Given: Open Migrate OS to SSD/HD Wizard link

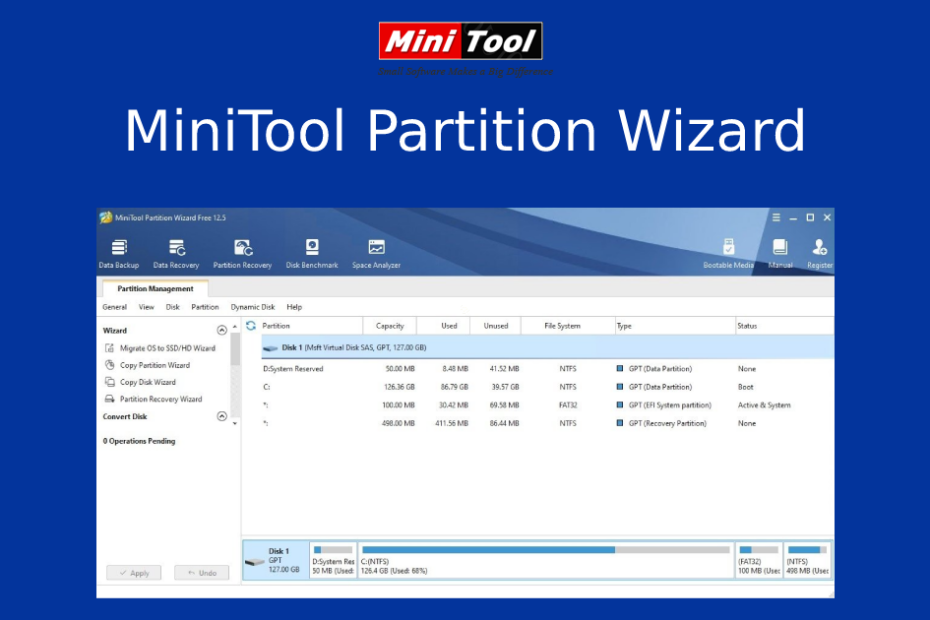Looking at the screenshot, I should (x=168, y=348).
